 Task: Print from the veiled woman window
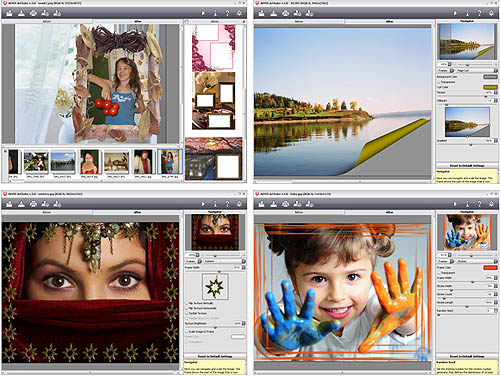(x=33, y=204)
